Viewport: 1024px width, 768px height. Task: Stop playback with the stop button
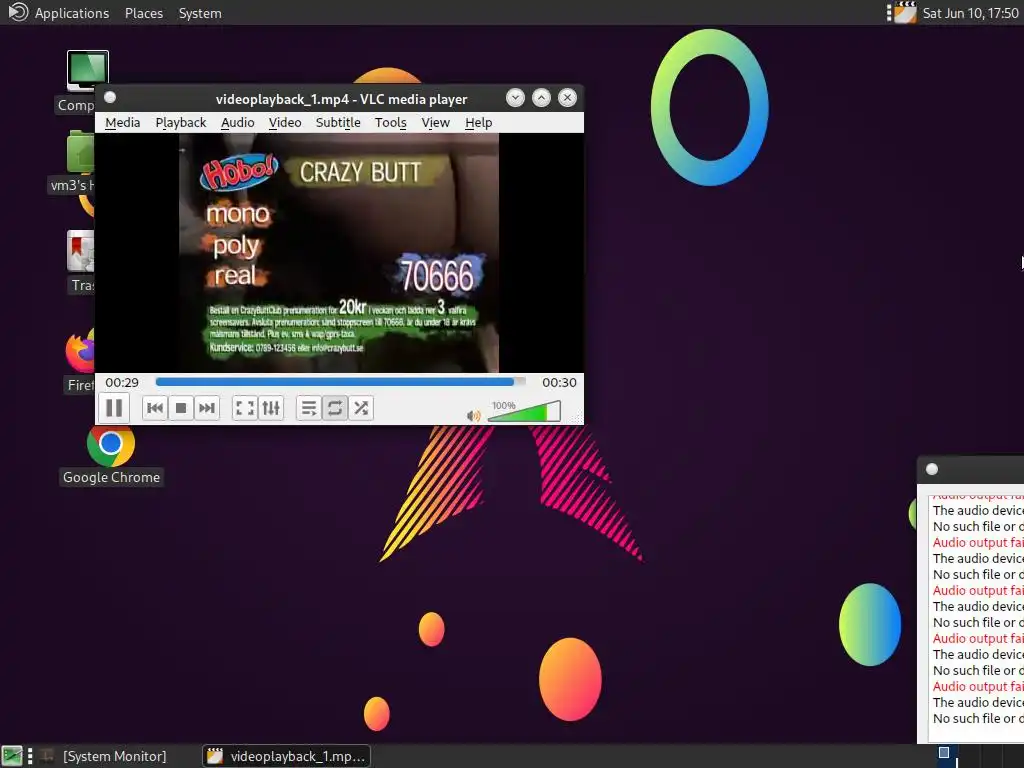(181, 408)
